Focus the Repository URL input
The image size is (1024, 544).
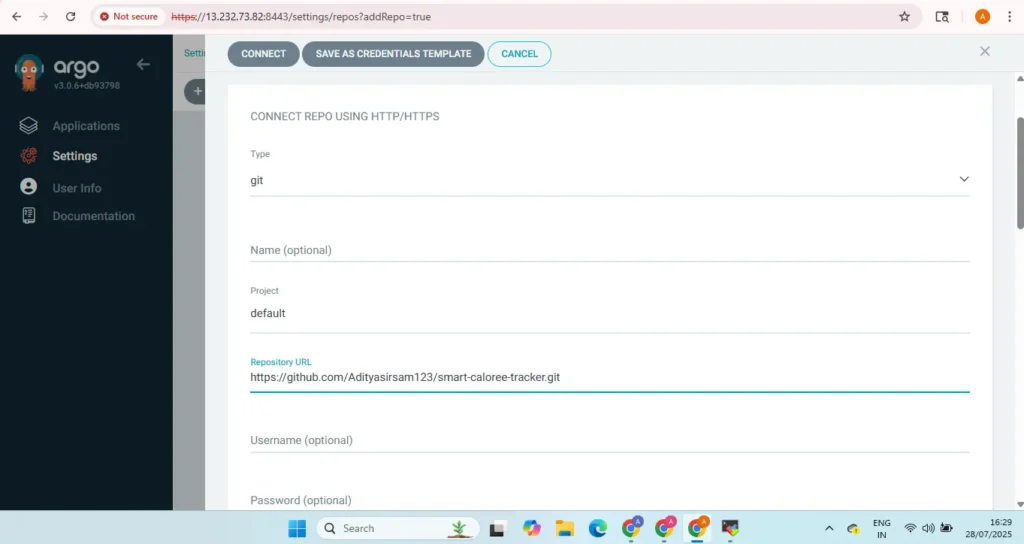point(609,378)
